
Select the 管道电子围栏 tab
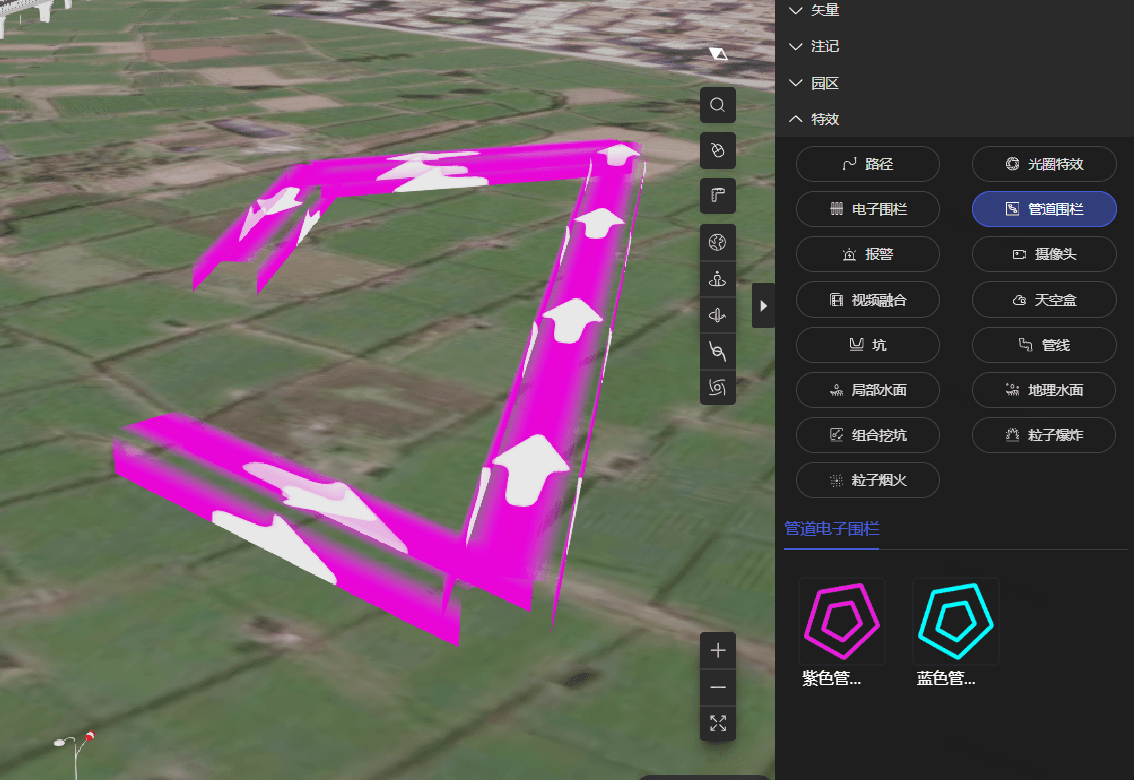[831, 529]
